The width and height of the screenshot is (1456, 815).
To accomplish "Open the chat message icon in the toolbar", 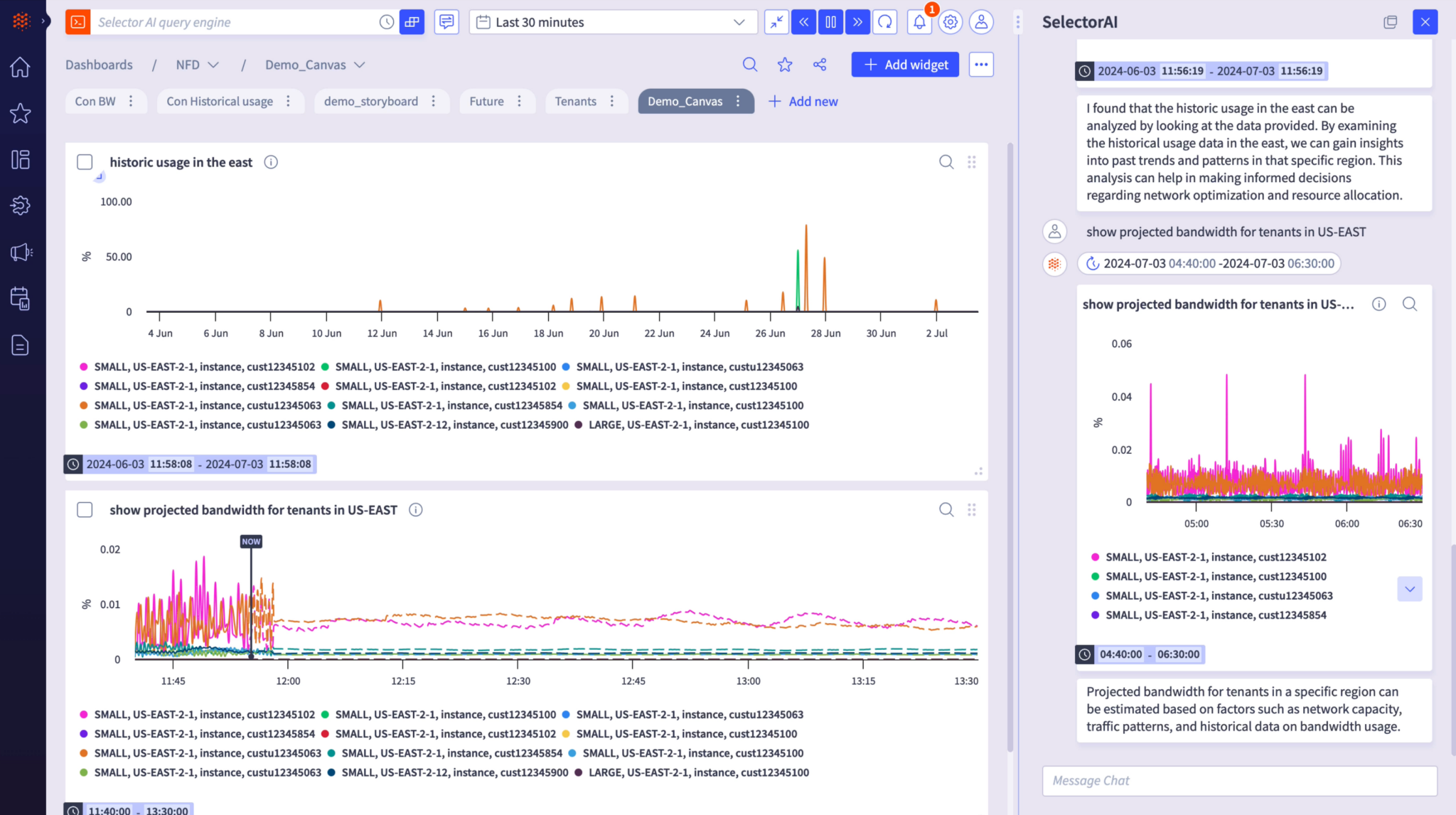I will (x=446, y=22).
